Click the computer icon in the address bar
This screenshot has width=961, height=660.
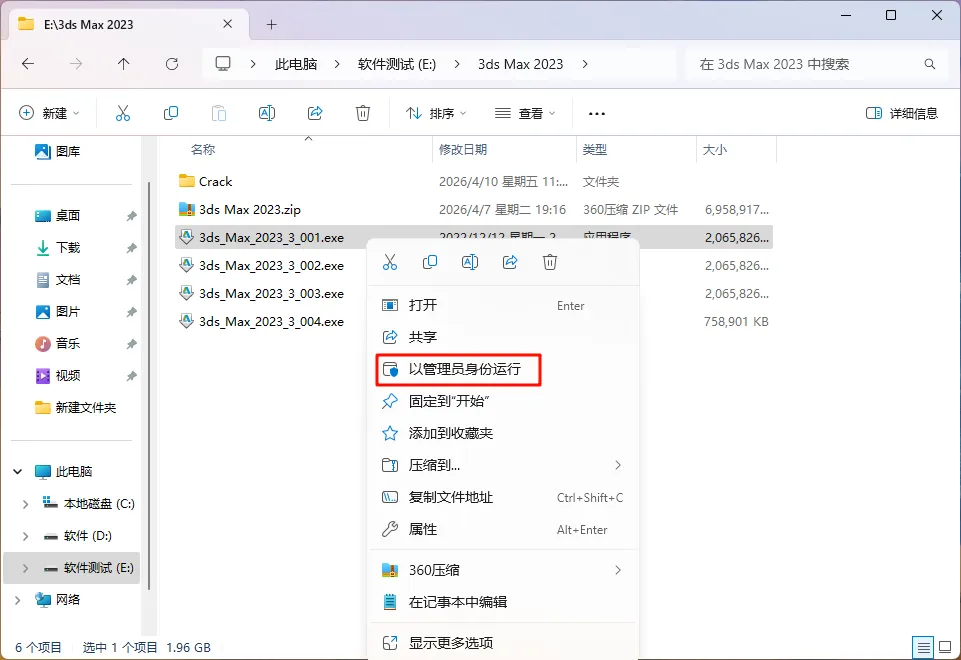tap(223, 64)
